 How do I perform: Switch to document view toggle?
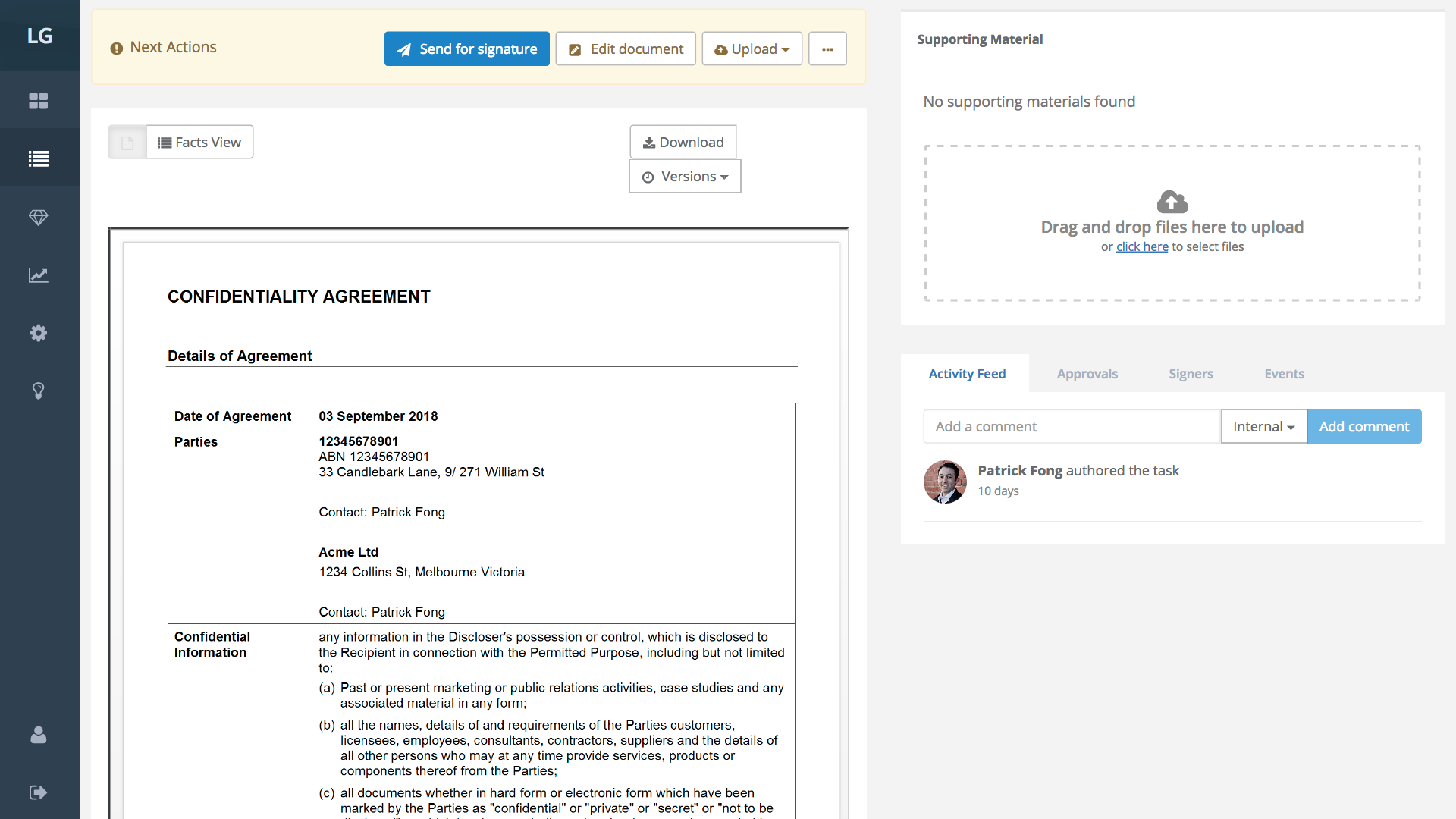[x=127, y=143]
